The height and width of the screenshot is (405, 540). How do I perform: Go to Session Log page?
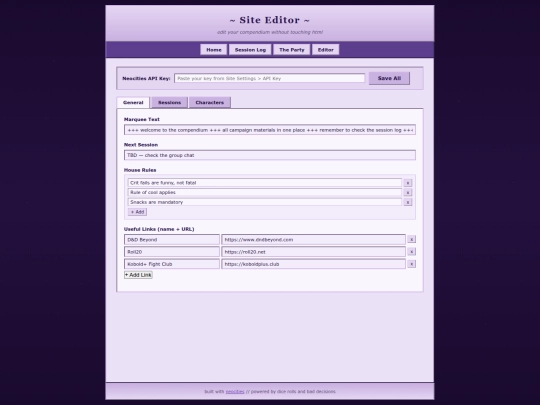(250, 50)
